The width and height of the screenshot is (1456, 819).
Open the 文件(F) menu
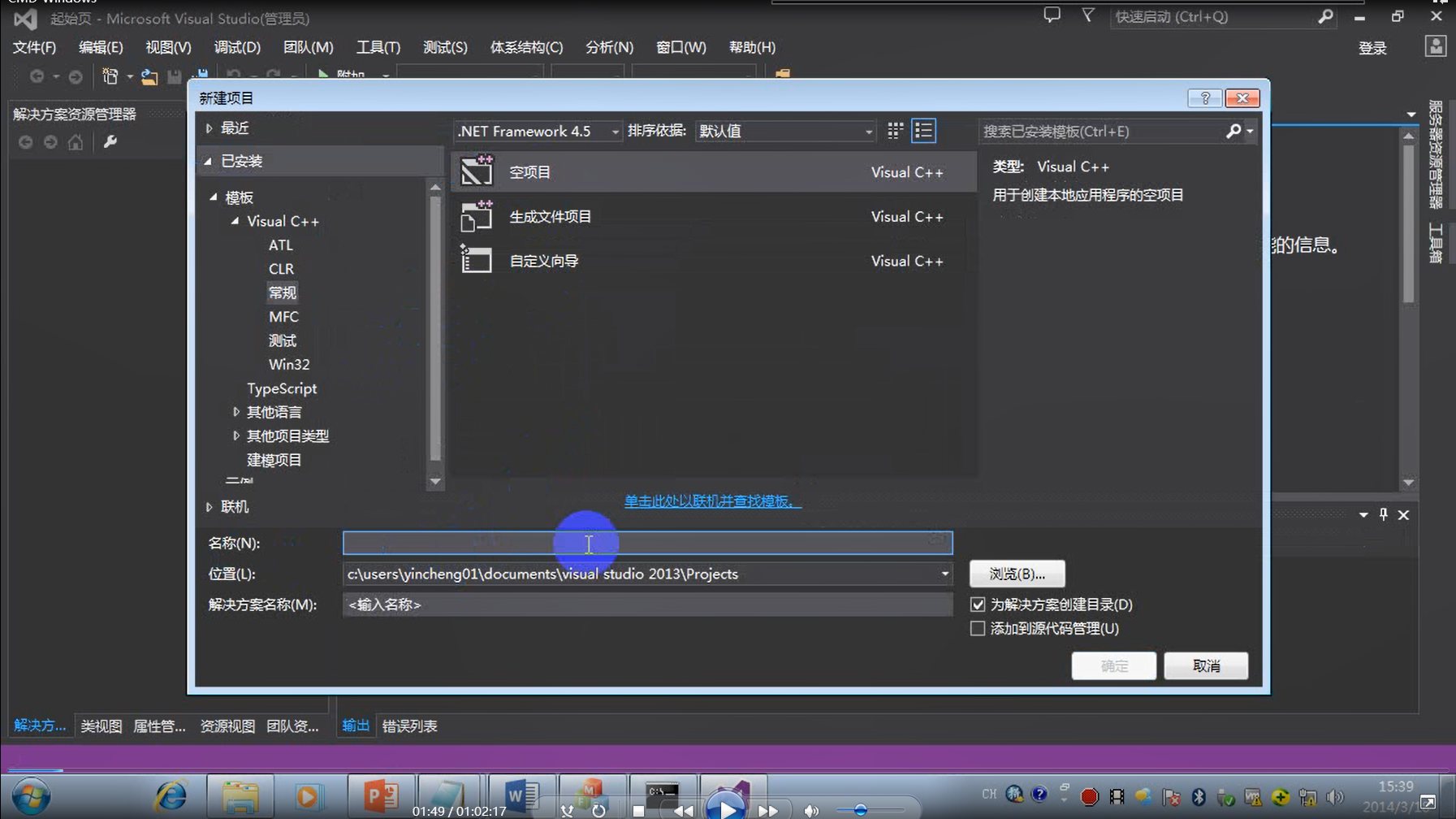[34, 47]
